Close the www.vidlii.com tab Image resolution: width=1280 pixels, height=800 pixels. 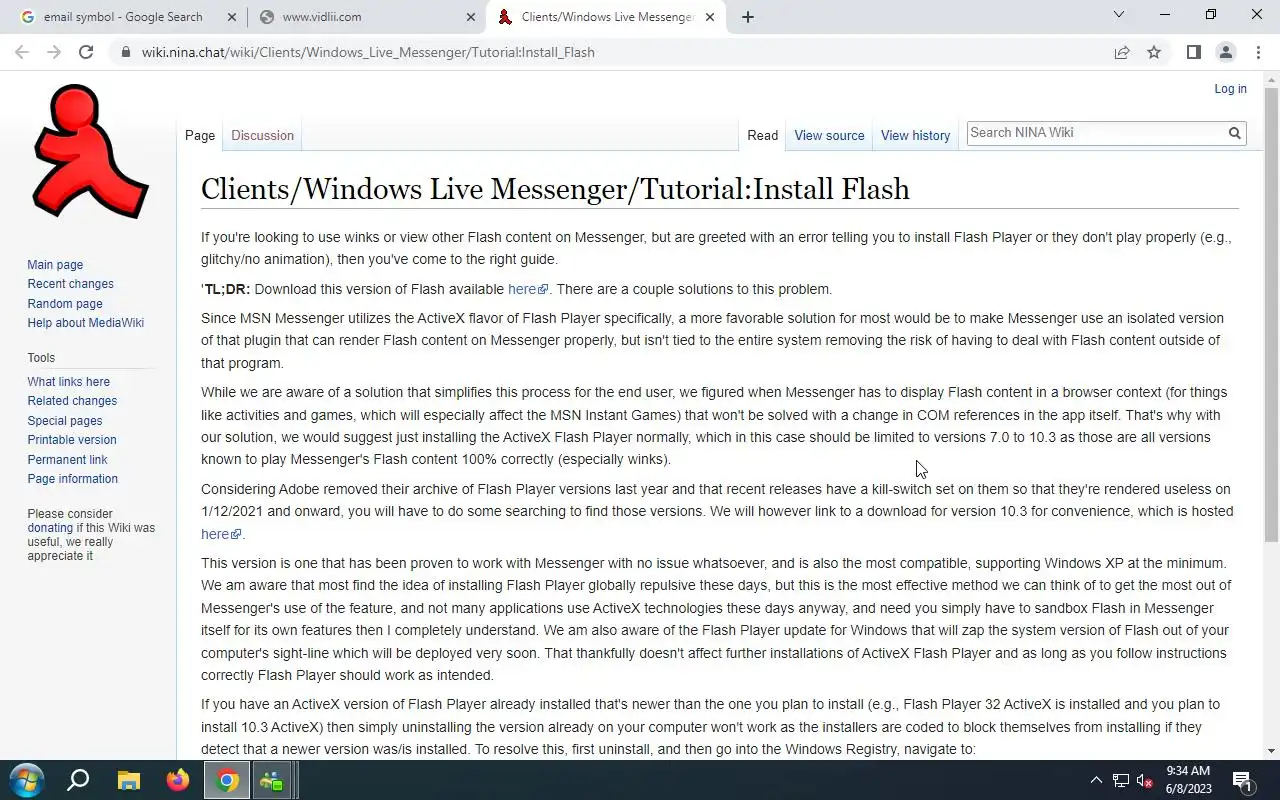tap(471, 17)
